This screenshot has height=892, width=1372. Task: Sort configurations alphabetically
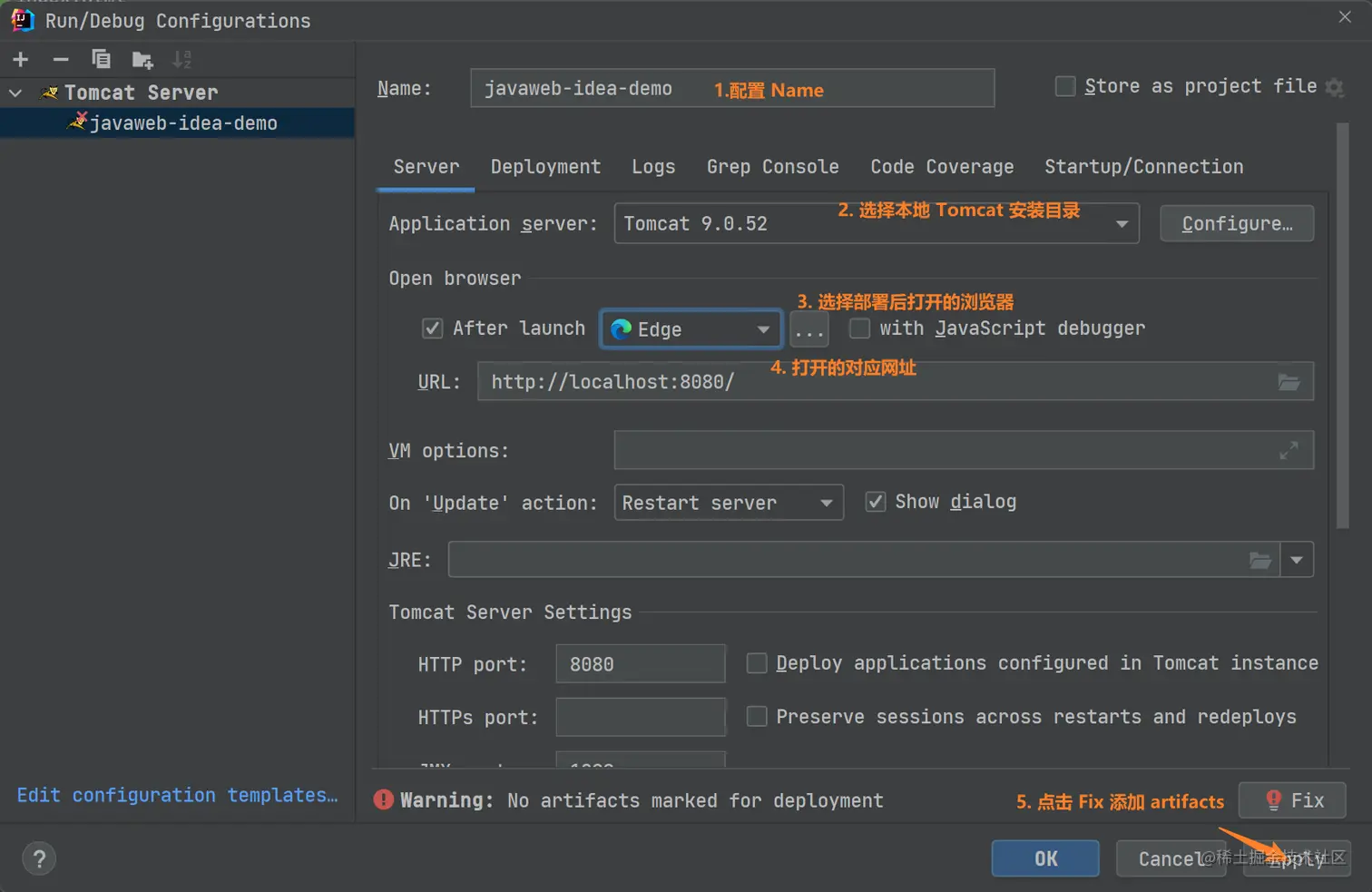(181, 60)
